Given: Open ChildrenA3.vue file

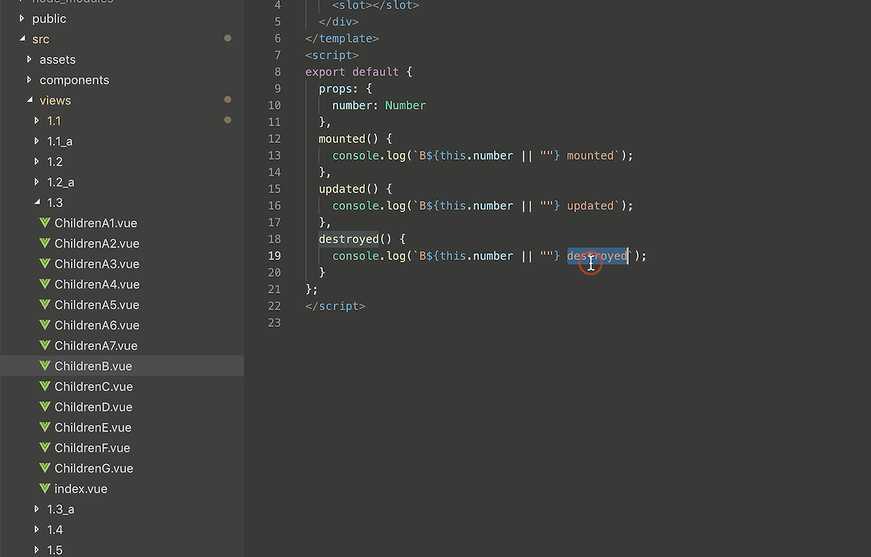Looking at the screenshot, I should click(97, 264).
